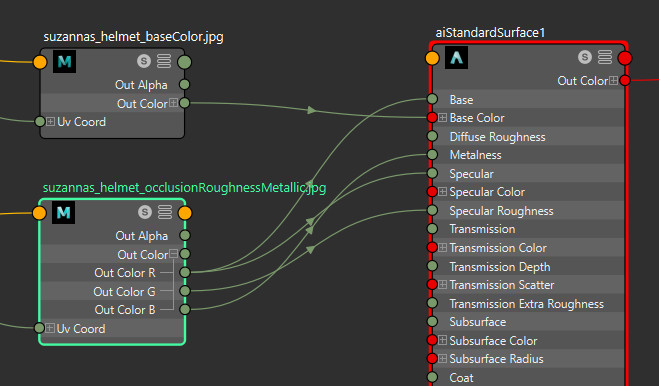Click Out Color R output port

point(185,272)
